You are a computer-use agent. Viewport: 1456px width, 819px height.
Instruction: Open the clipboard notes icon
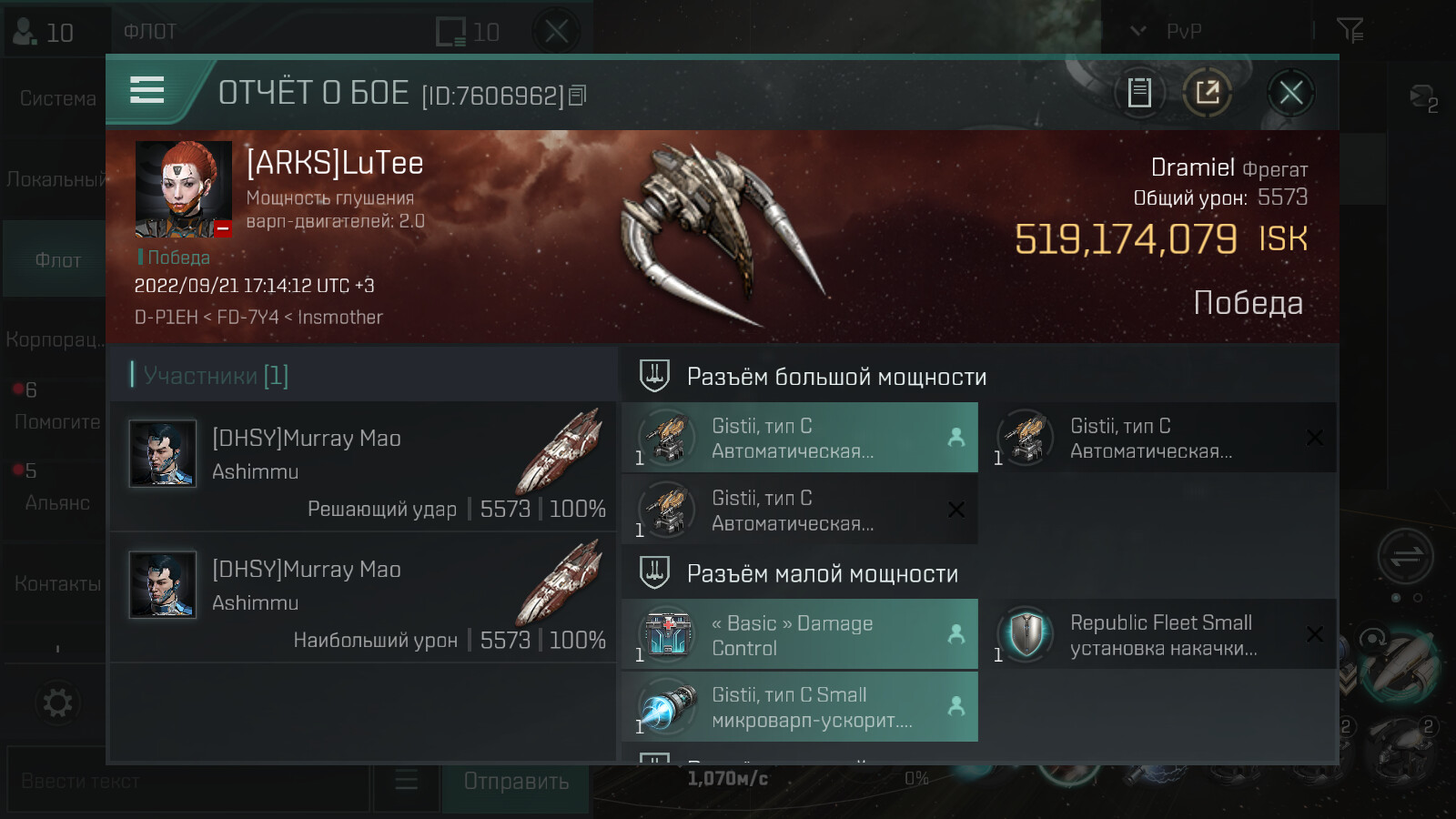click(x=1139, y=92)
